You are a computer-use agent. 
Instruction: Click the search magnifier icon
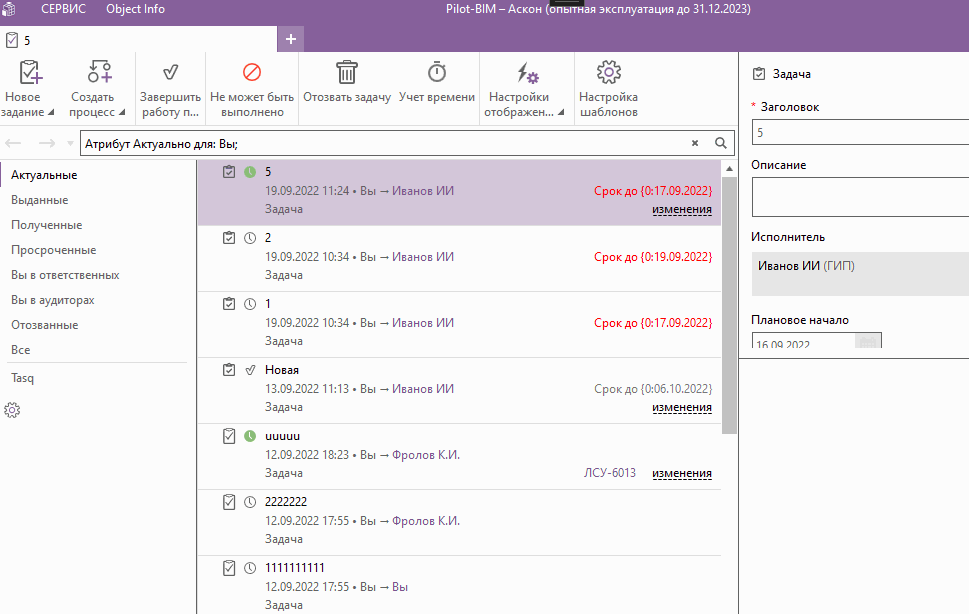point(720,143)
